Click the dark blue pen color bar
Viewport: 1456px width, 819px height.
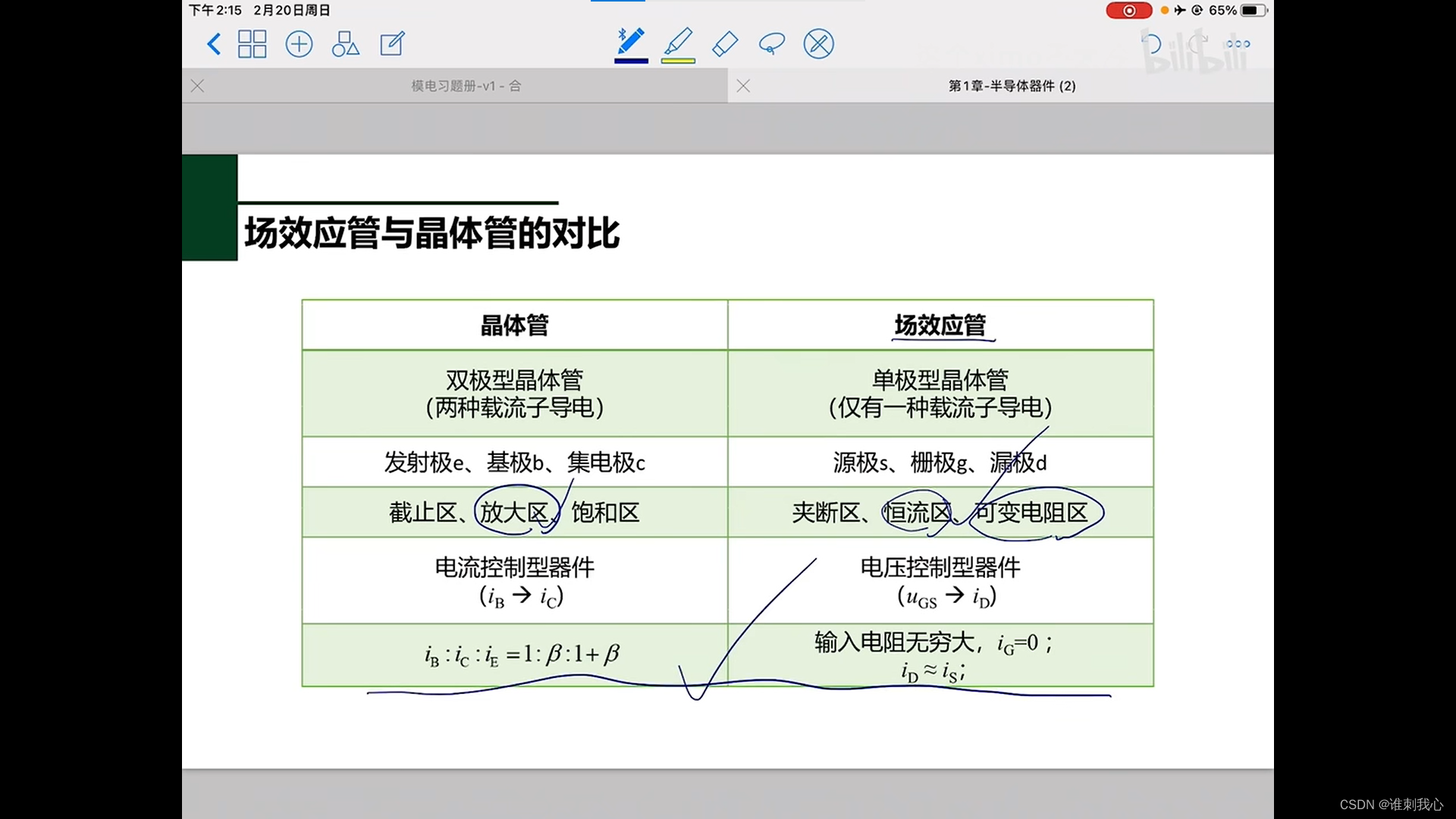[631, 61]
